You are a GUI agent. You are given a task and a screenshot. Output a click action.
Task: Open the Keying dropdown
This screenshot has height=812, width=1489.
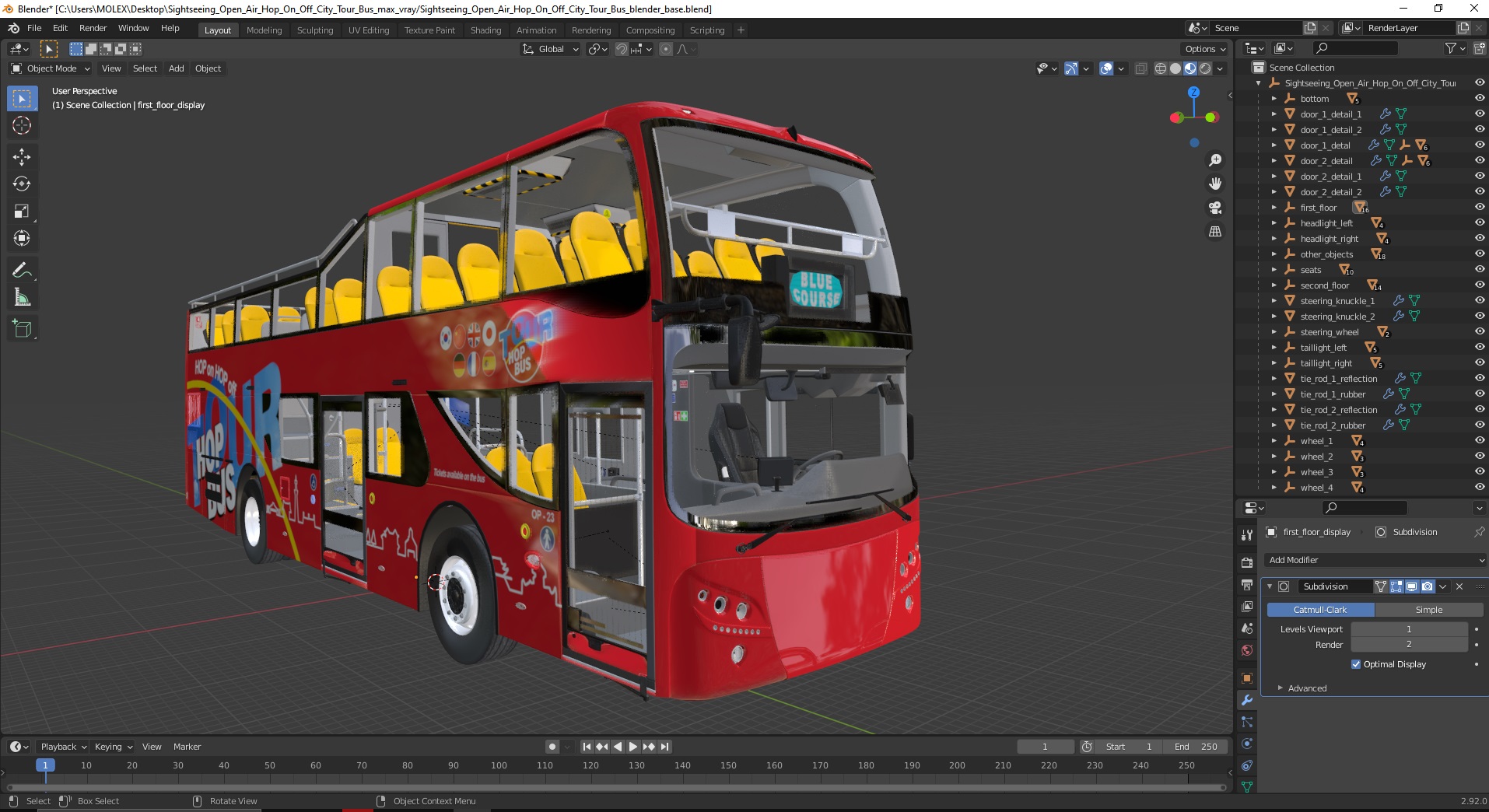113,747
